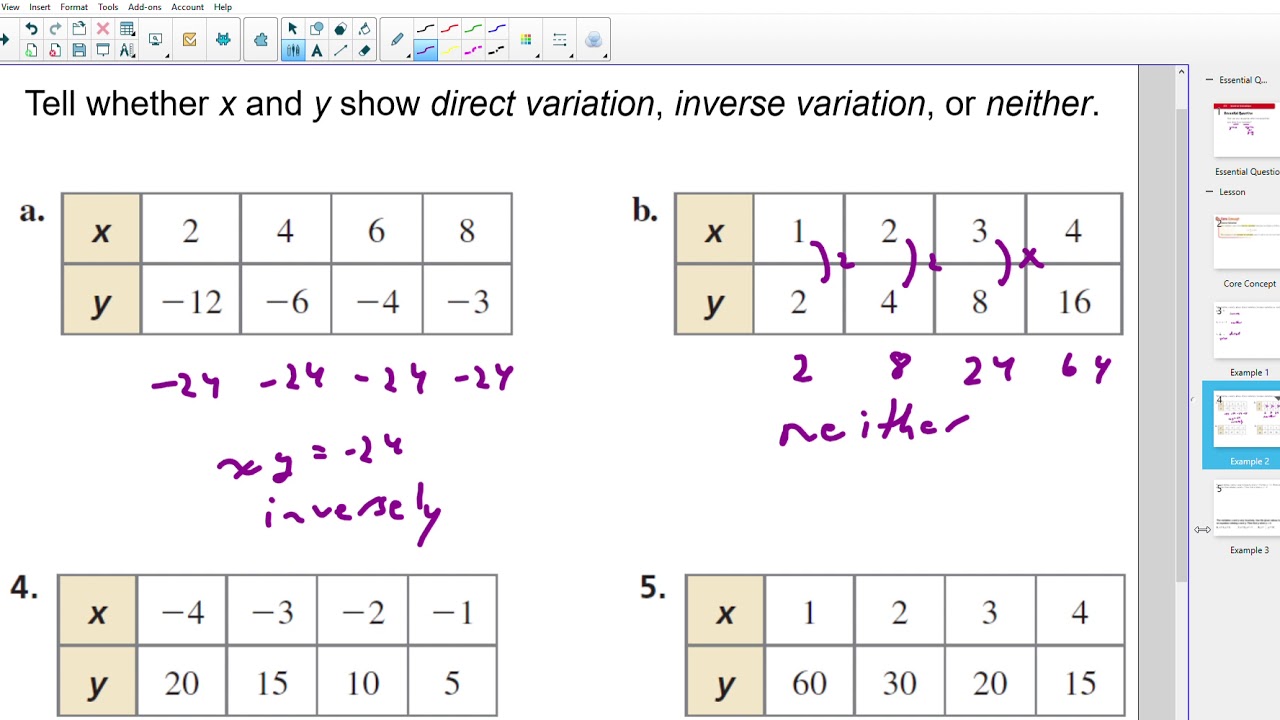
Task: Collapse the Essential Q... page group
Action: (1209, 80)
